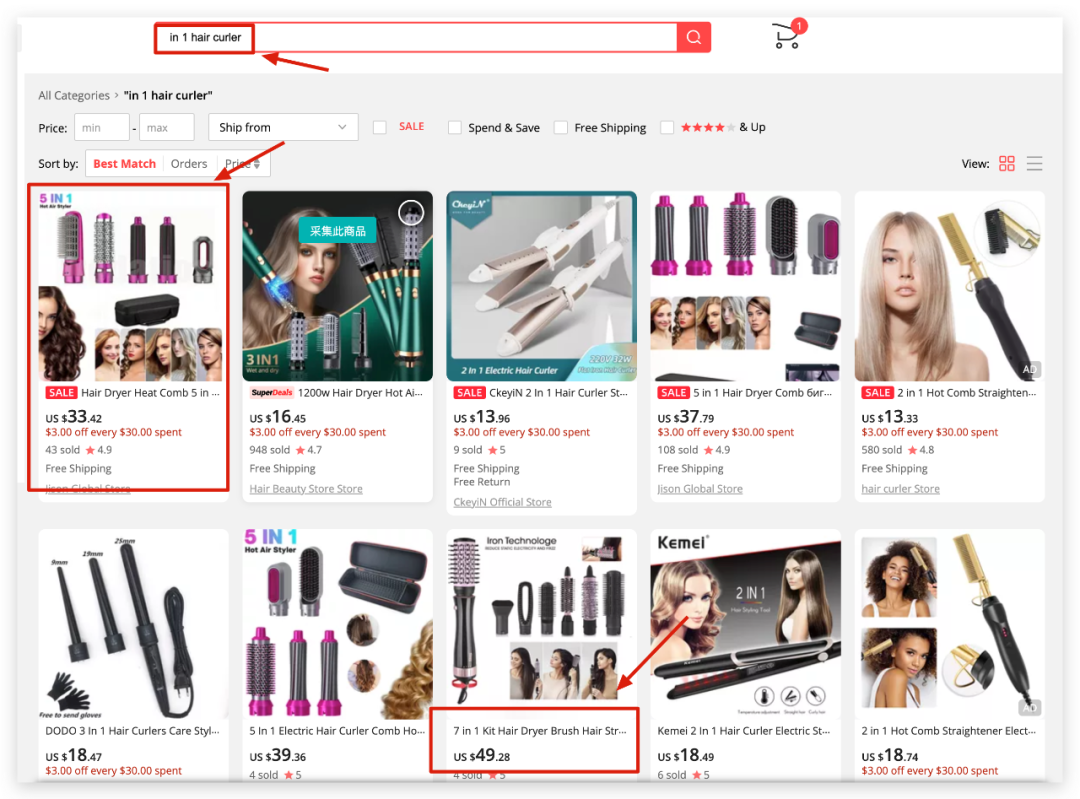Check the Free Shipping filter box
The width and height of the screenshot is (1080, 799).
pyautogui.click(x=561, y=128)
